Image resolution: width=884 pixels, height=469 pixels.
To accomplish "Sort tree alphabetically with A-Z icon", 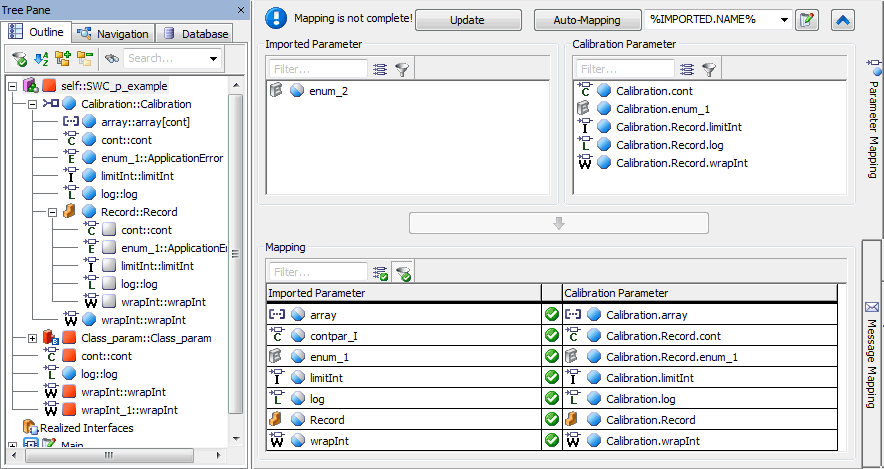I will pos(41,58).
